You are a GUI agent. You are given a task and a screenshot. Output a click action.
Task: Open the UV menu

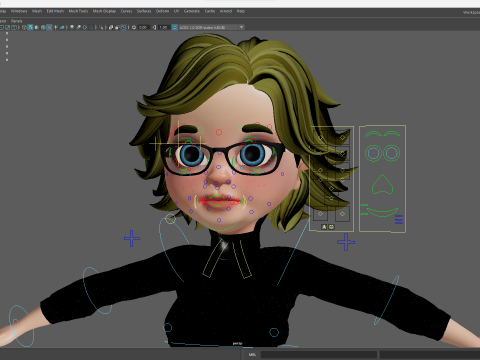click(176, 11)
